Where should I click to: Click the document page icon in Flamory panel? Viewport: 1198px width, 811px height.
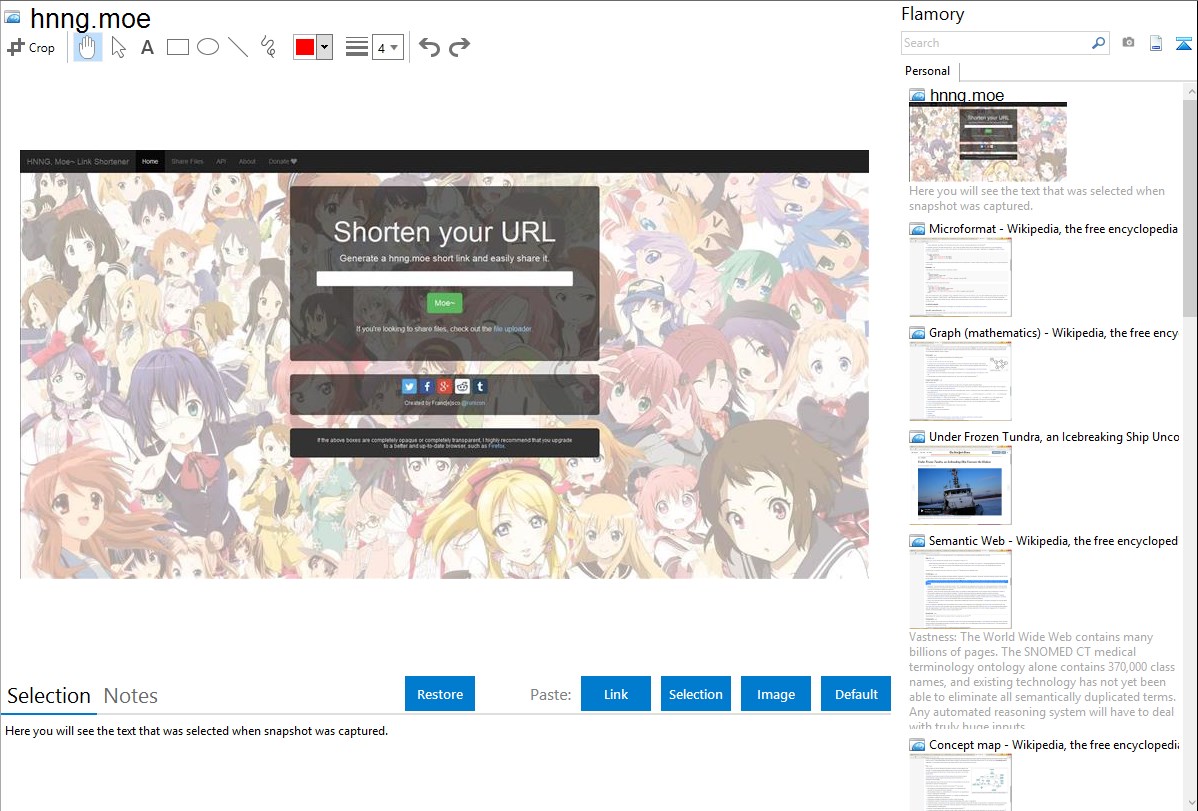tap(1156, 43)
